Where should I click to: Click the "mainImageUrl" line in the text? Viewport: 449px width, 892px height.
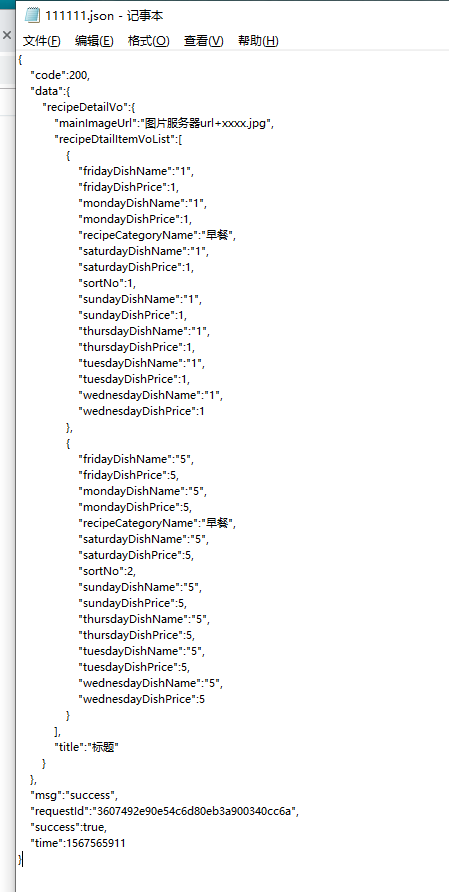pyautogui.click(x=165, y=123)
